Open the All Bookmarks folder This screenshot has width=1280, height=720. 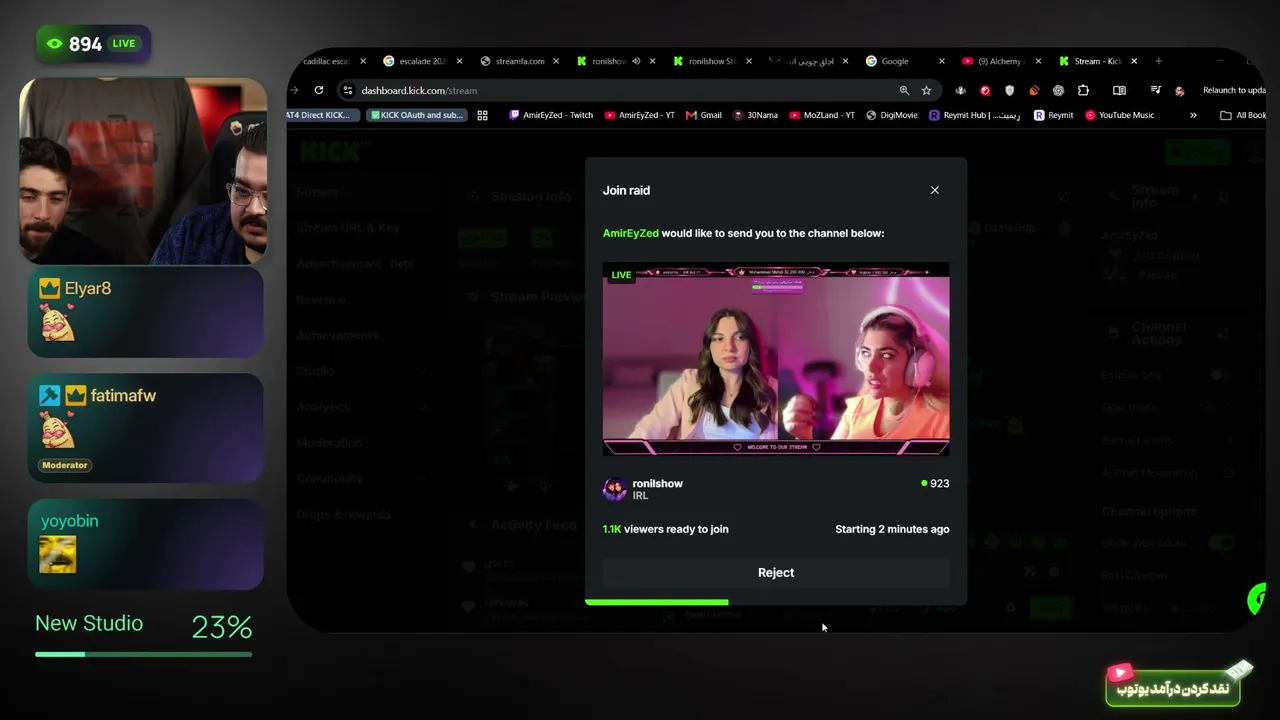[1243, 115]
